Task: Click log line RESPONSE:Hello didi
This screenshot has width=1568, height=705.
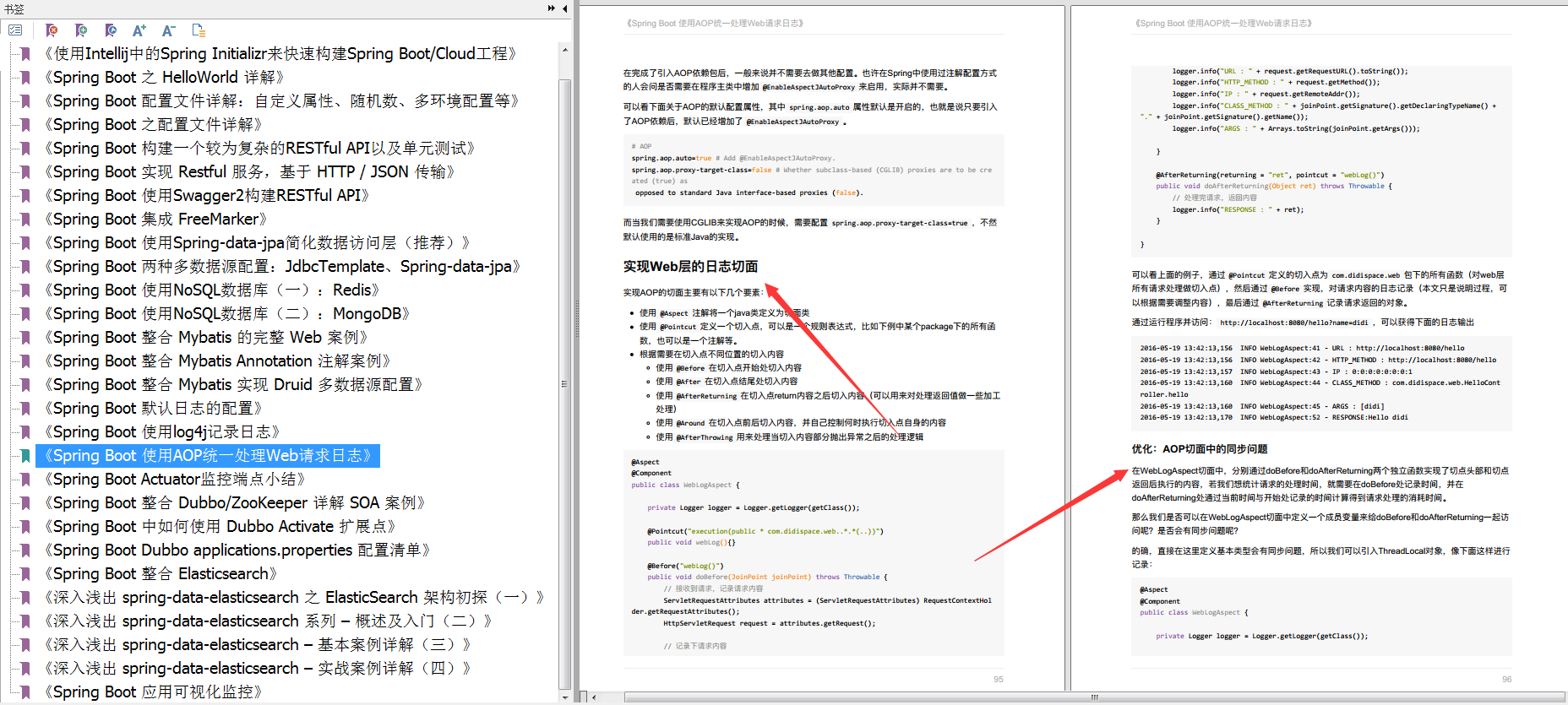Action: 1274,417
